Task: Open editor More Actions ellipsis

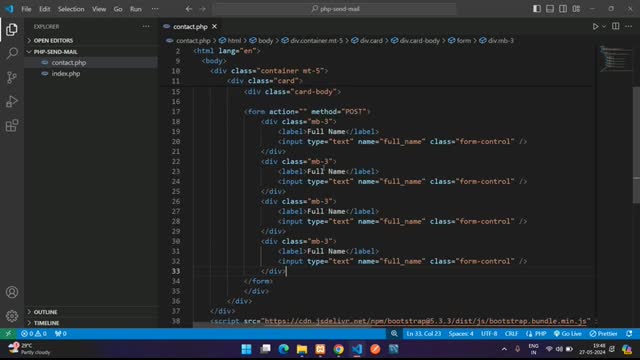Action: [x=629, y=27]
